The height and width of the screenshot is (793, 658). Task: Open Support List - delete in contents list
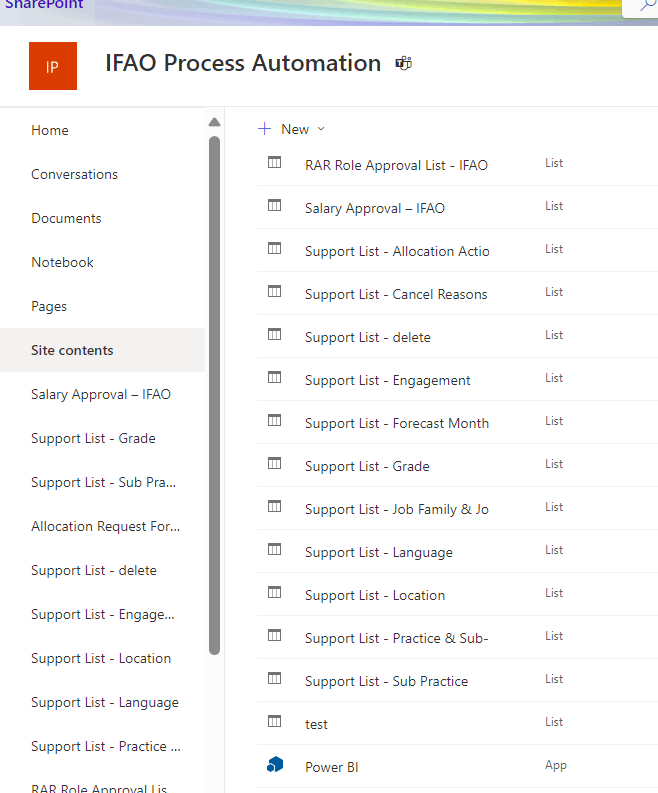coord(368,337)
